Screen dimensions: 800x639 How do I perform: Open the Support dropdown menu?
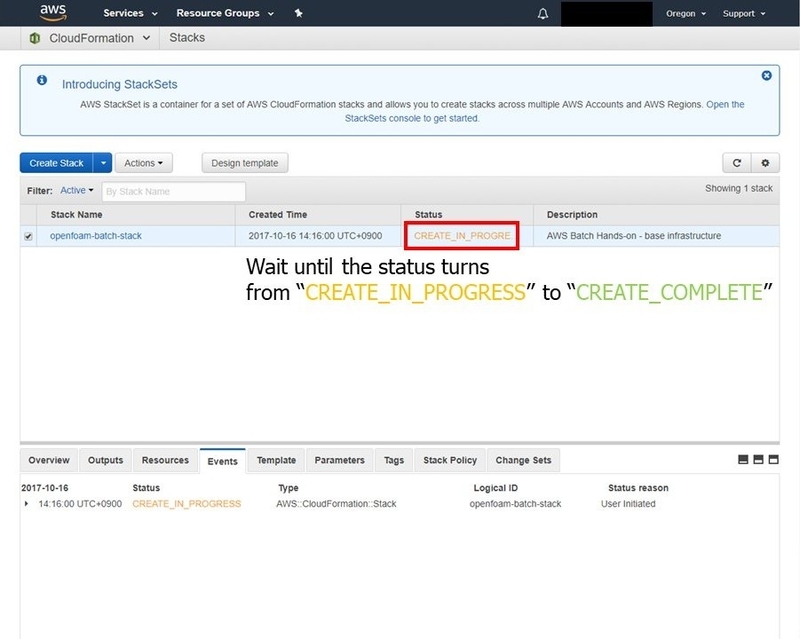744,14
